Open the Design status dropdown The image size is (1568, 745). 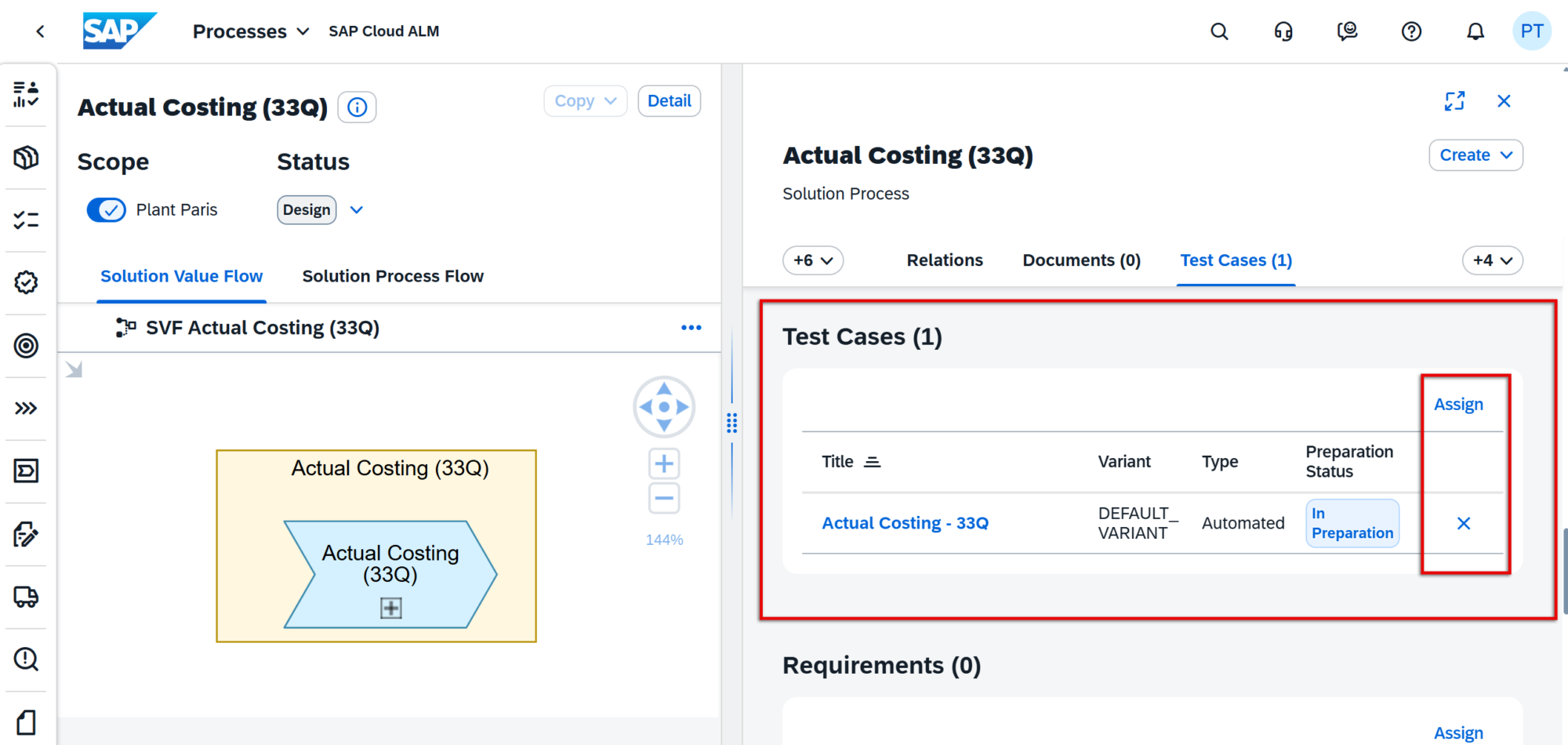click(x=357, y=210)
